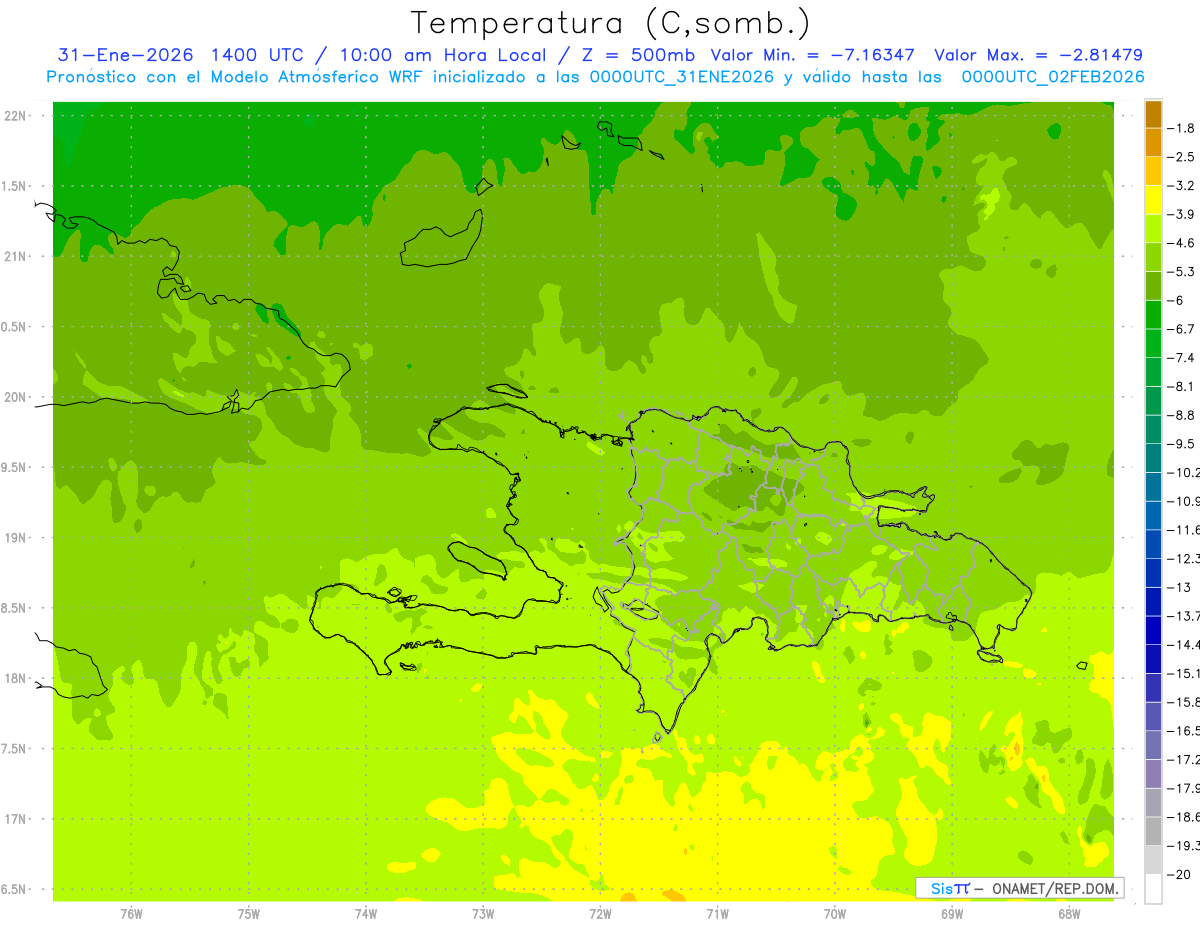The width and height of the screenshot is (1200, 927).
Task: Pick the yellow colorbar segment between -3.2 and -3.9
Action: [x=1153, y=200]
